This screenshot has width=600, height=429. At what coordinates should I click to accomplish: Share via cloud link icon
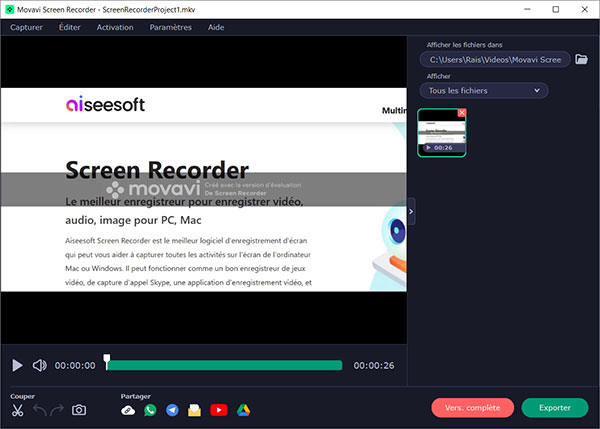(x=128, y=410)
